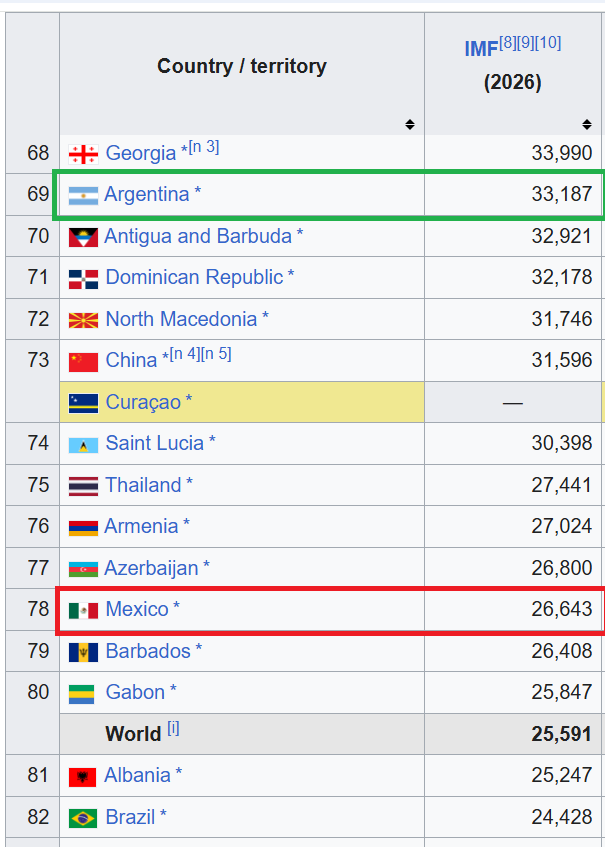Screen dimensions: 605x847
Task: Select the value 24,428 for Brazil
Action: pos(562,817)
